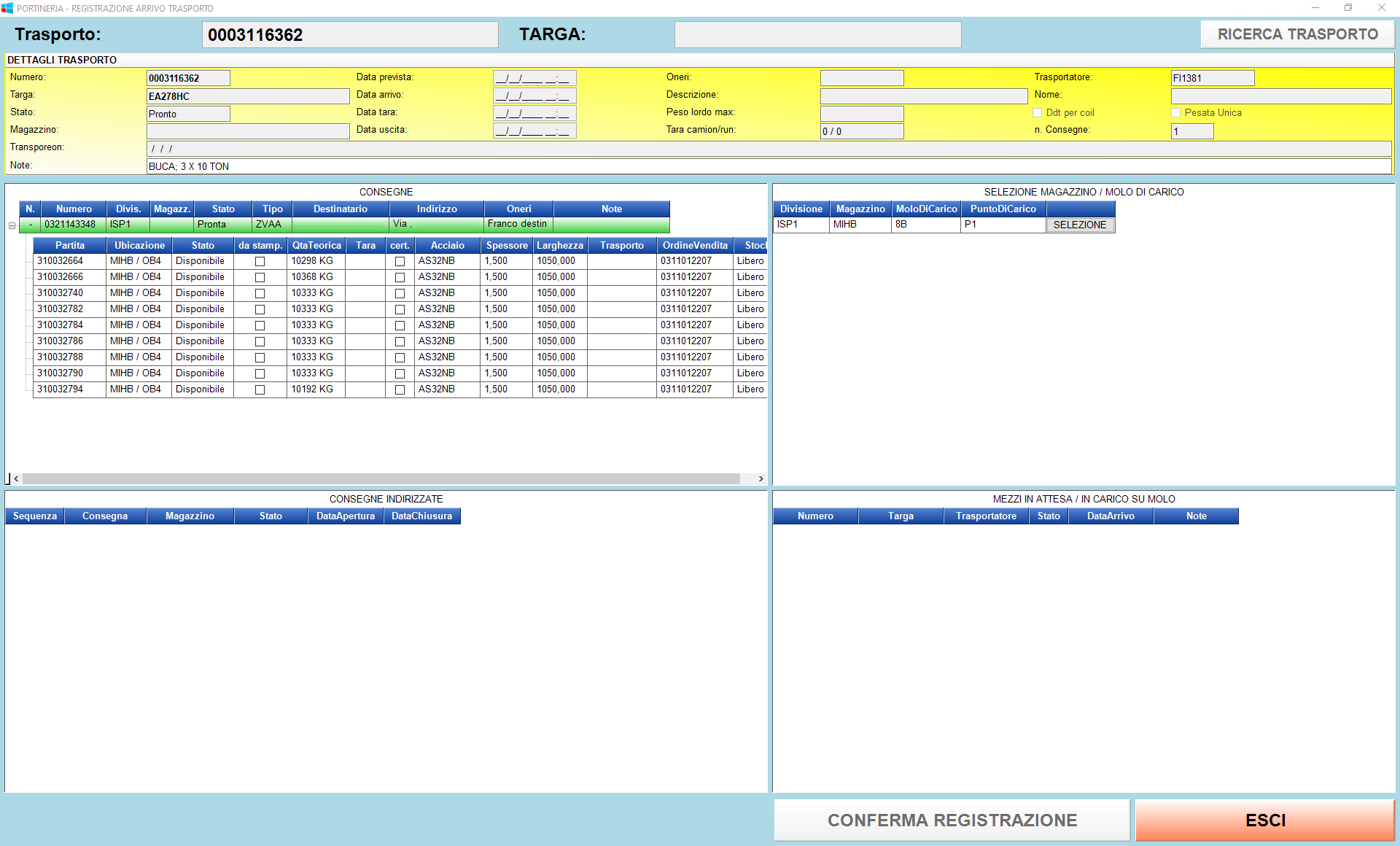Screen dimensions: 1400x846
Task: Click the Consegne horizontal scrollbar track
Action: point(381,478)
